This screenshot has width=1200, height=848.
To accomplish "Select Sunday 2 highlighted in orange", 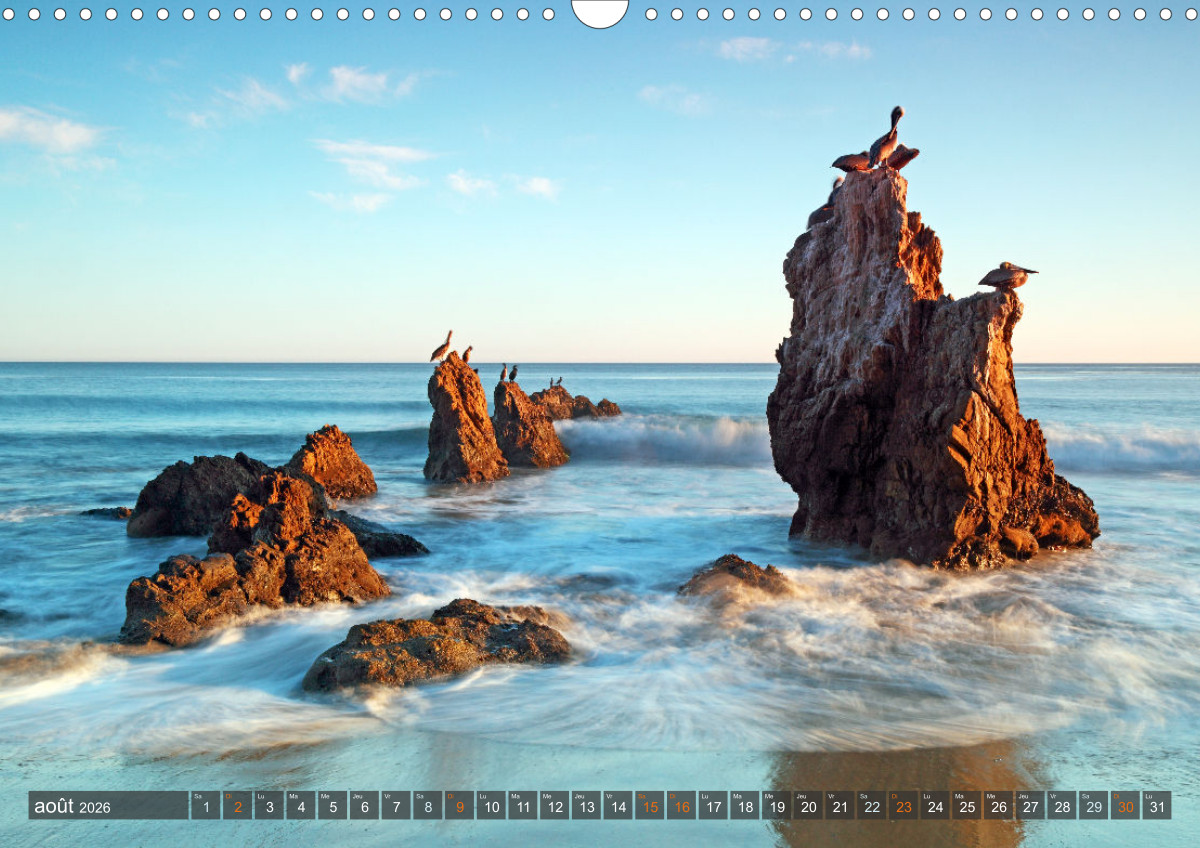I will (237, 806).
